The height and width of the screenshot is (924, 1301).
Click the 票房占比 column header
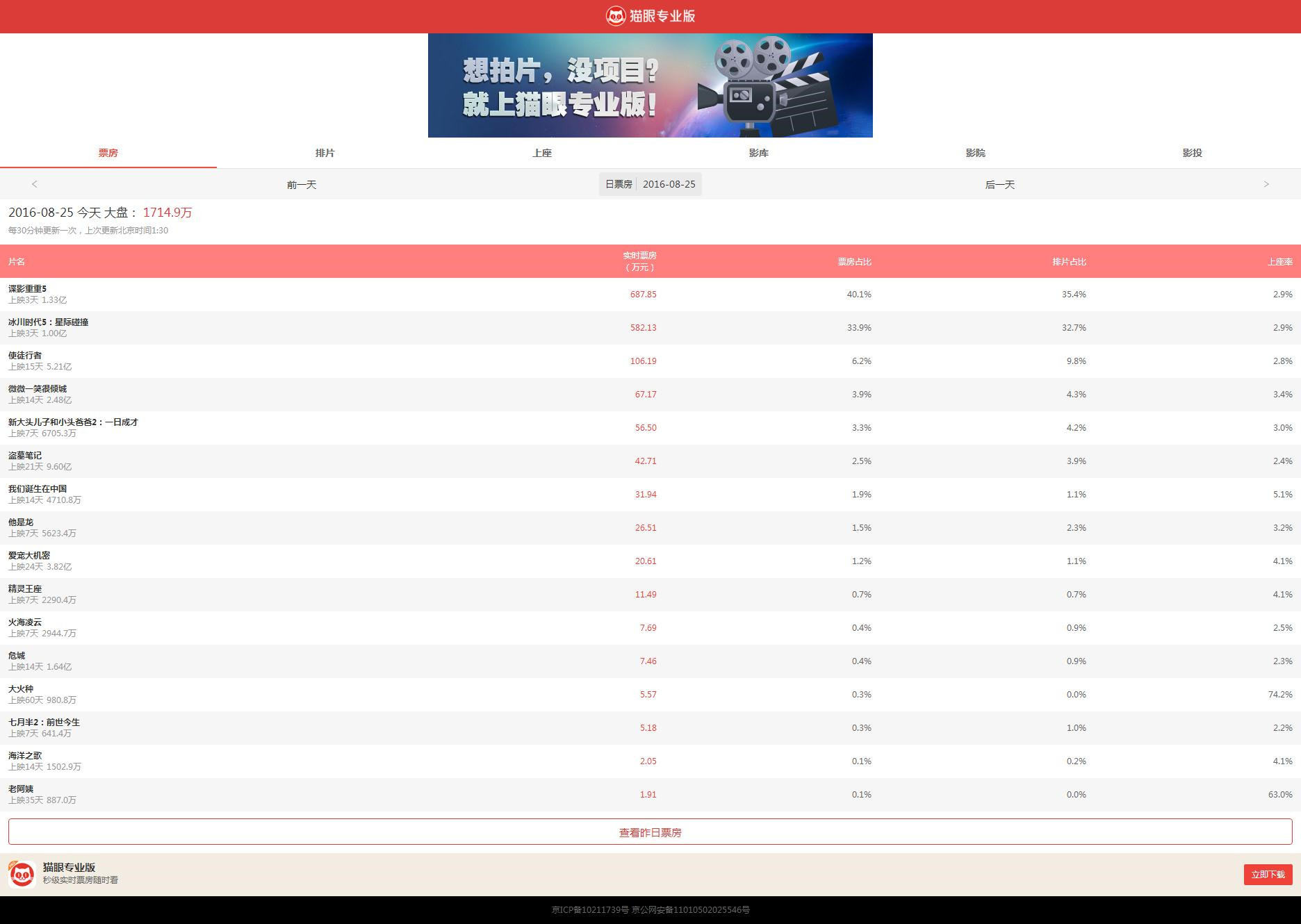point(854,261)
